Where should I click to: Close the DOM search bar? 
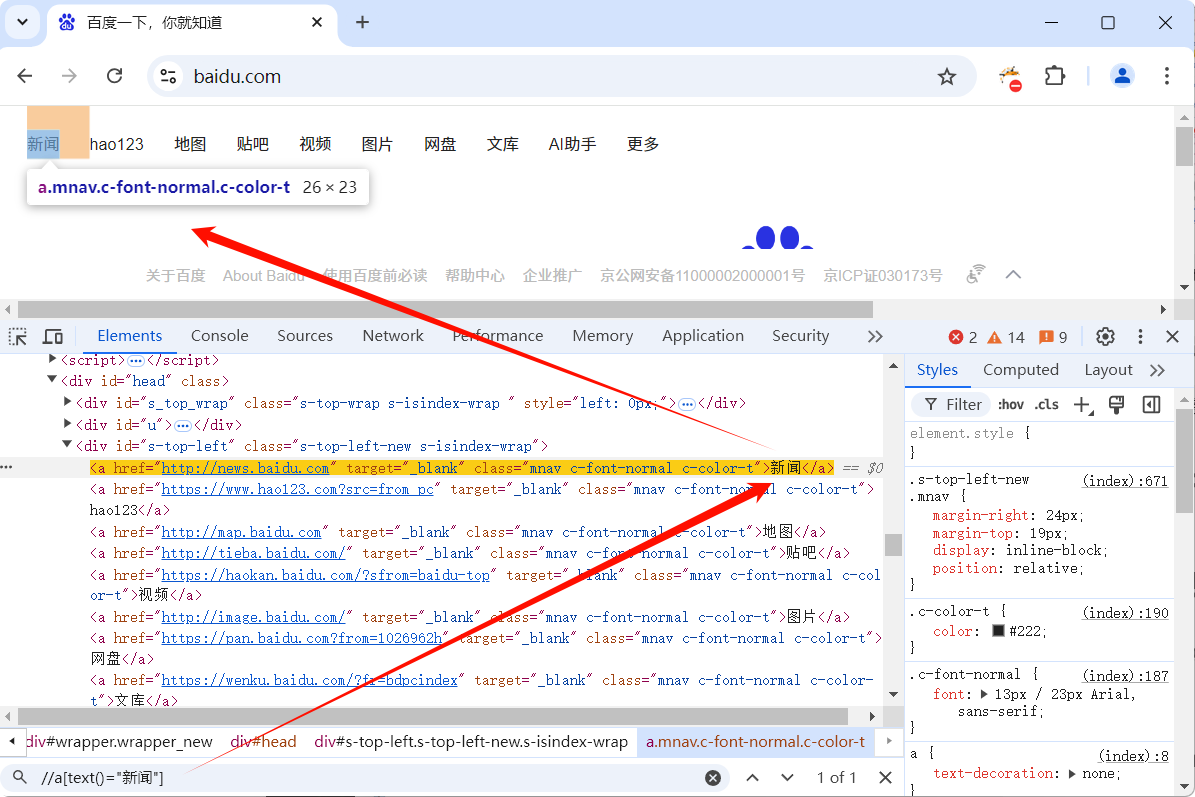(x=885, y=778)
